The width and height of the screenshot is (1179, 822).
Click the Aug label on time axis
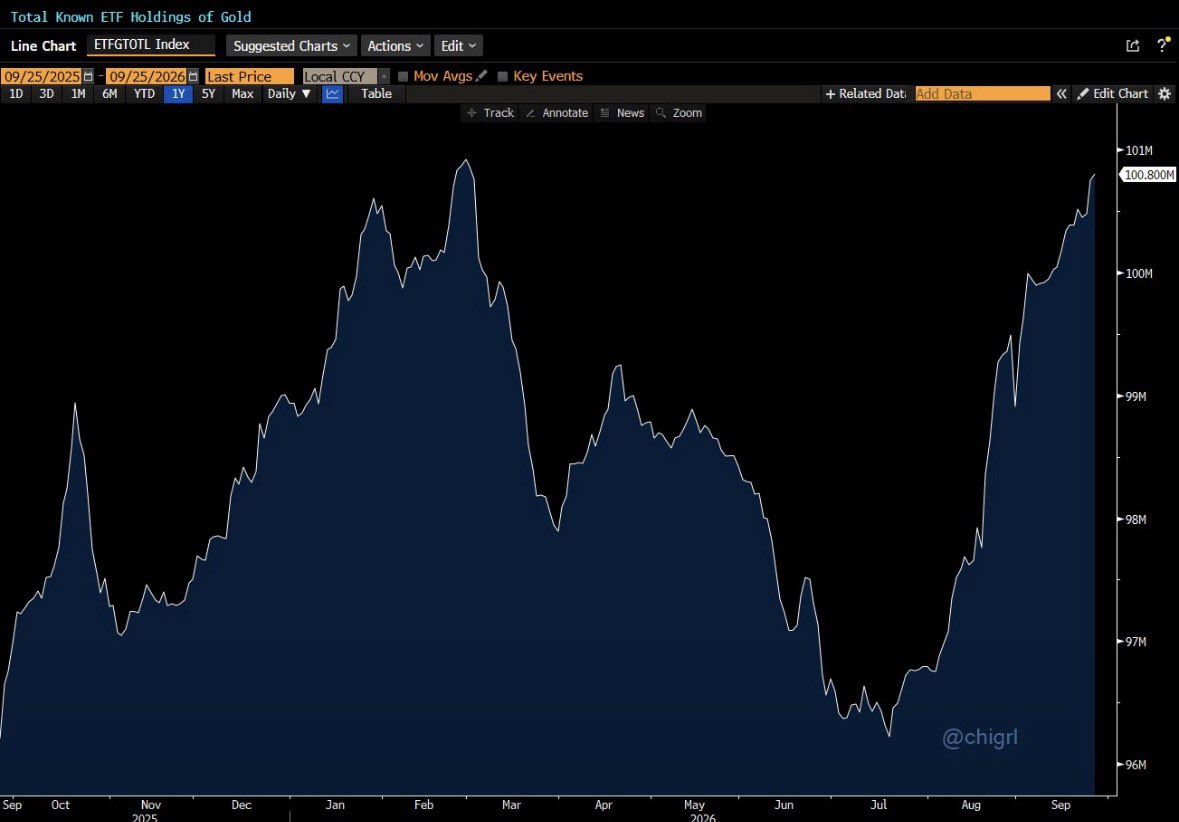(971, 805)
